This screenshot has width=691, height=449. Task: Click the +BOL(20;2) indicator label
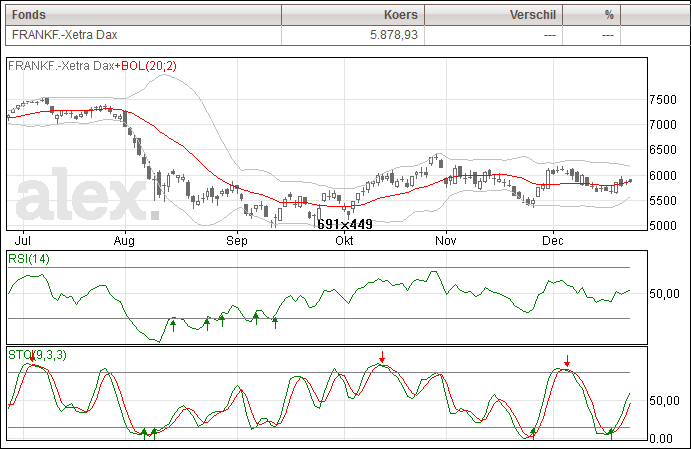145,66
